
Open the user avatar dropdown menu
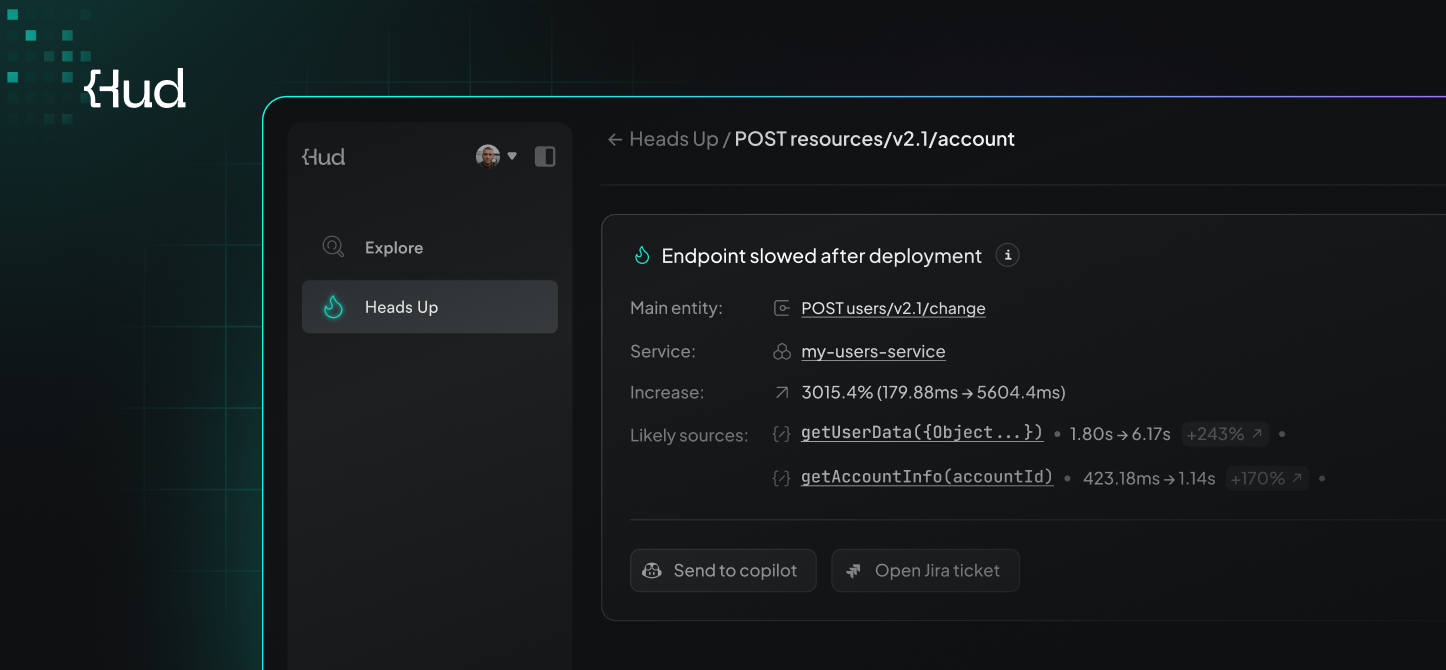pos(512,156)
